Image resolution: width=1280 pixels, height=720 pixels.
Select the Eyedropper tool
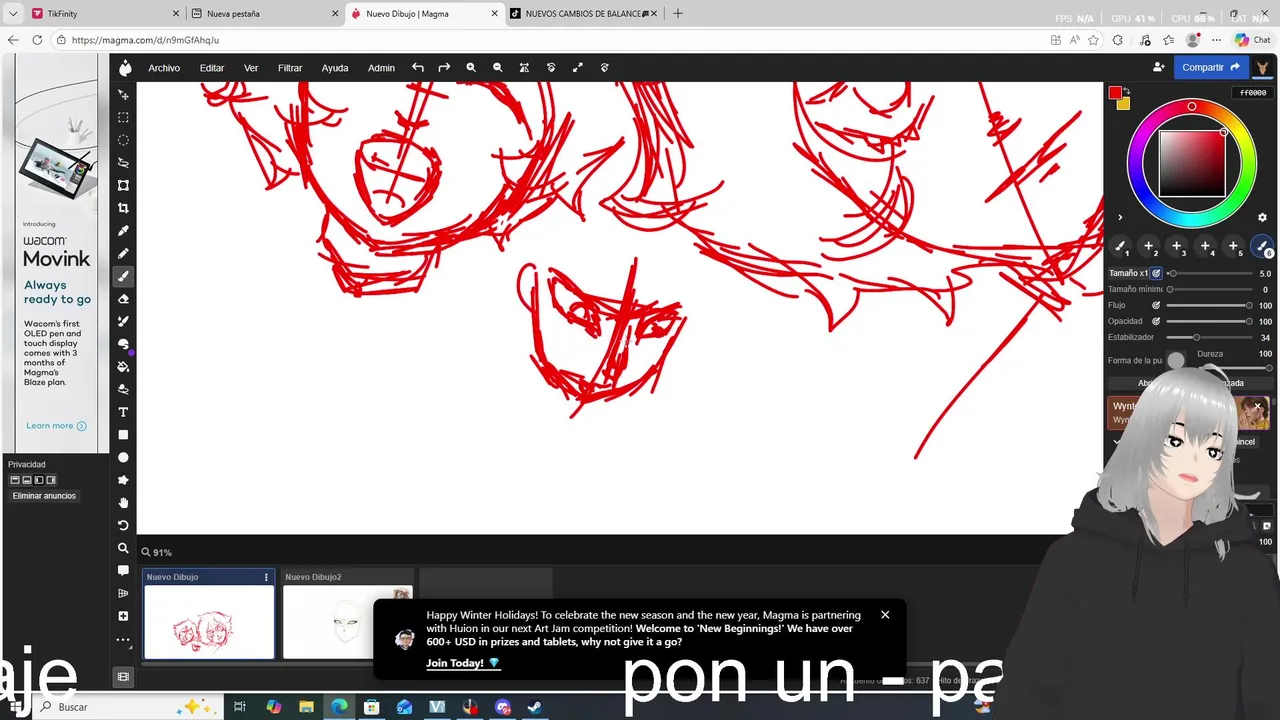click(124, 231)
